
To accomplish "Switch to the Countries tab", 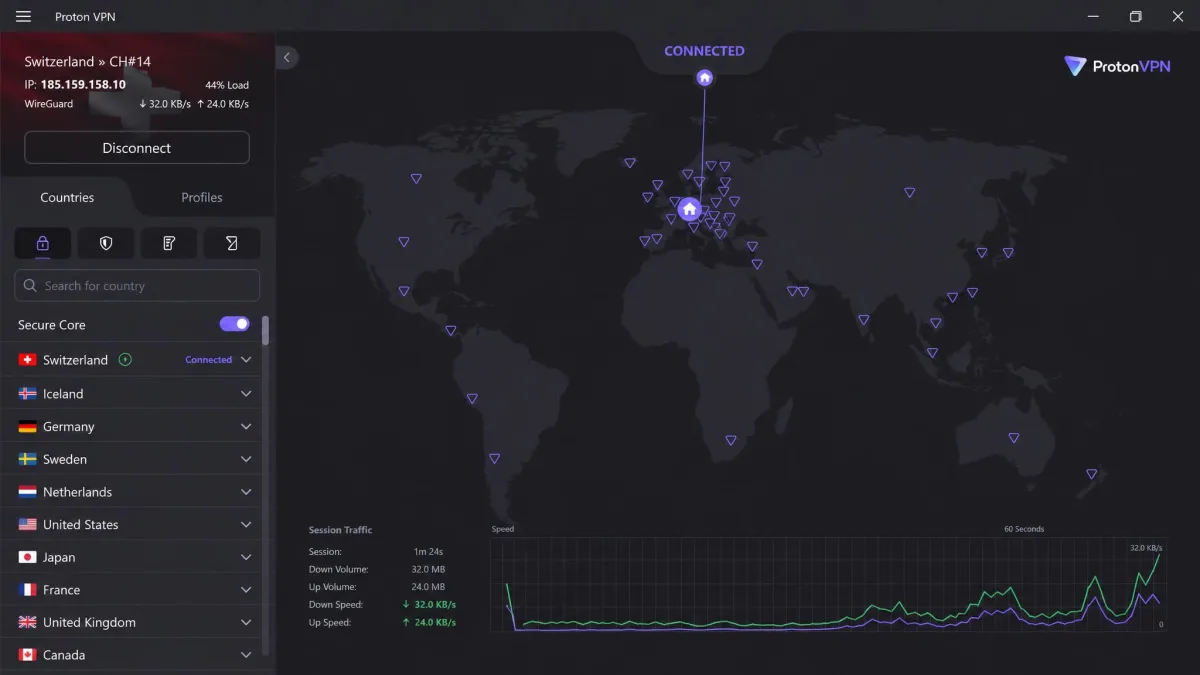I will click(x=67, y=197).
